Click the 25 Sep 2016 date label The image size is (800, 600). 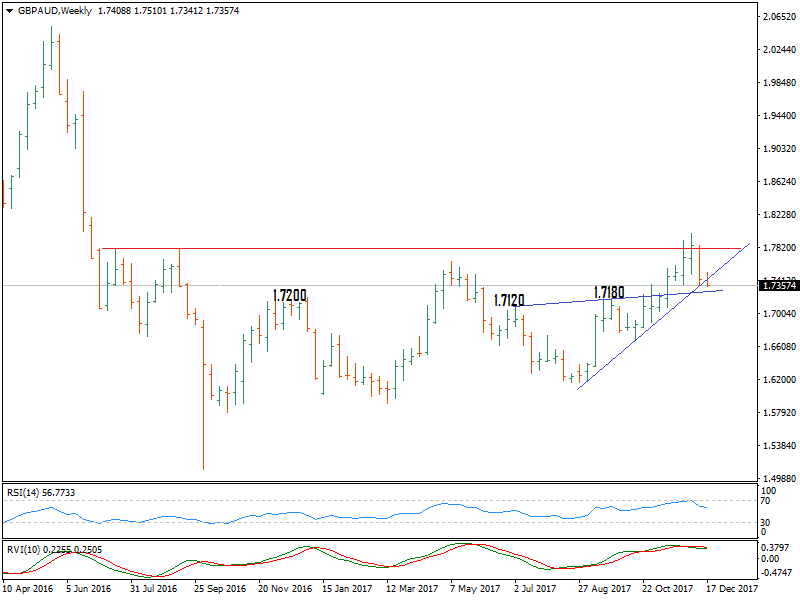point(221,589)
